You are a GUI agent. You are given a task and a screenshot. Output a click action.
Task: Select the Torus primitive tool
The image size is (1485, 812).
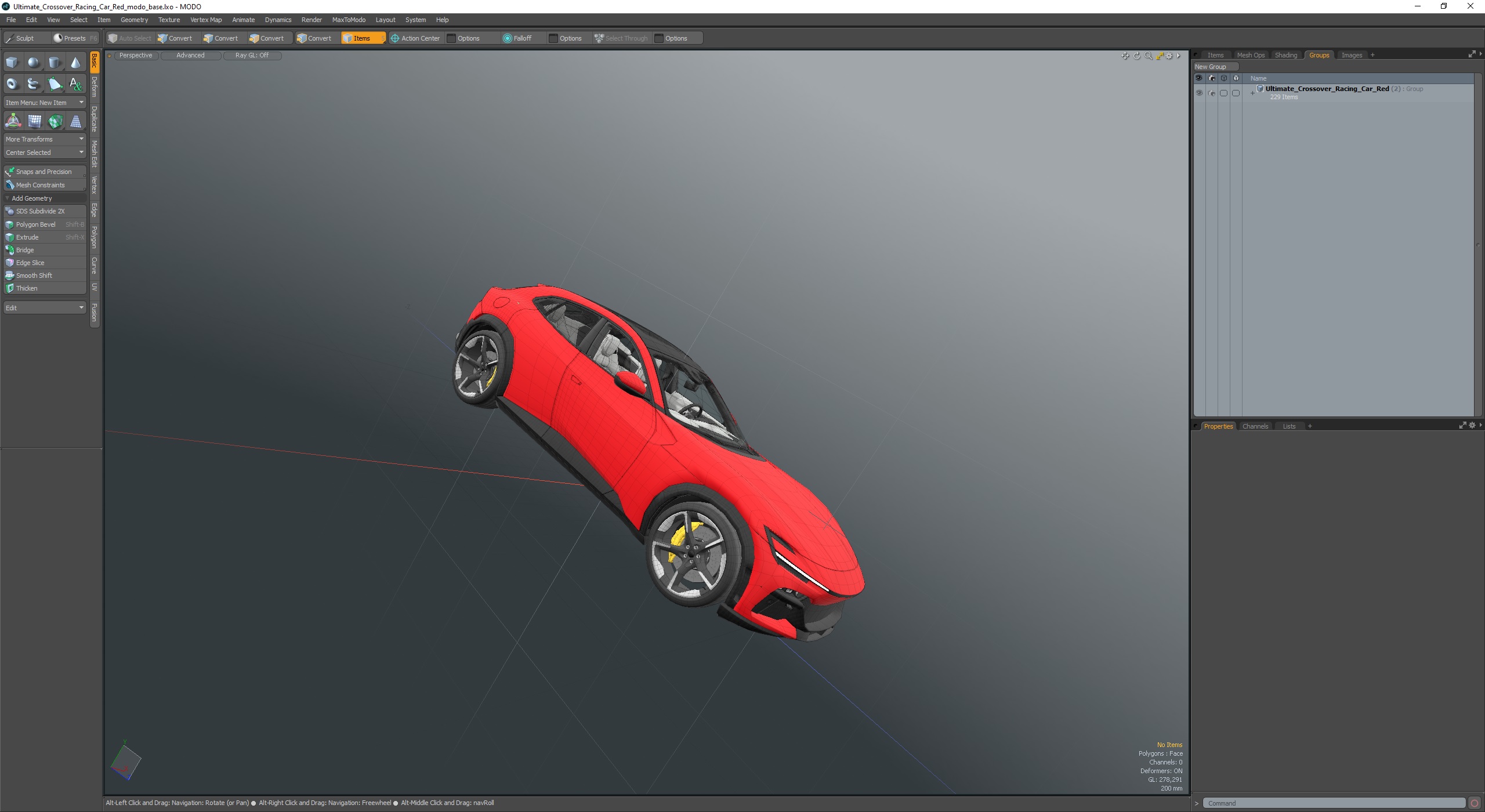click(12, 84)
